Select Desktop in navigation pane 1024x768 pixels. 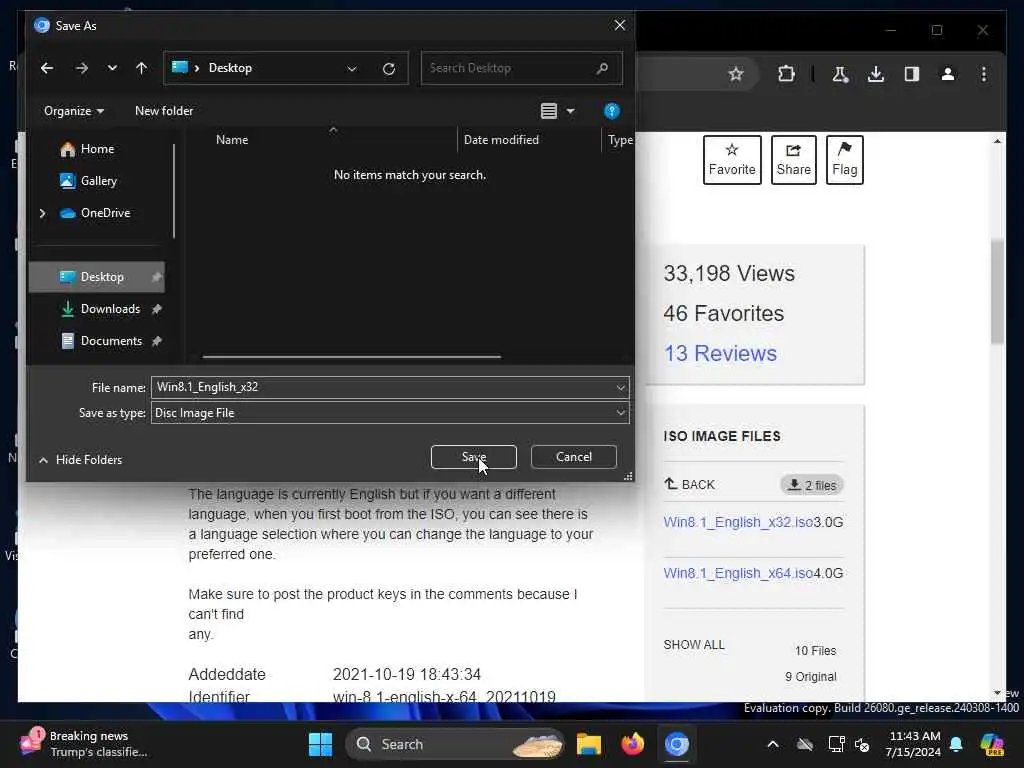pos(97,277)
